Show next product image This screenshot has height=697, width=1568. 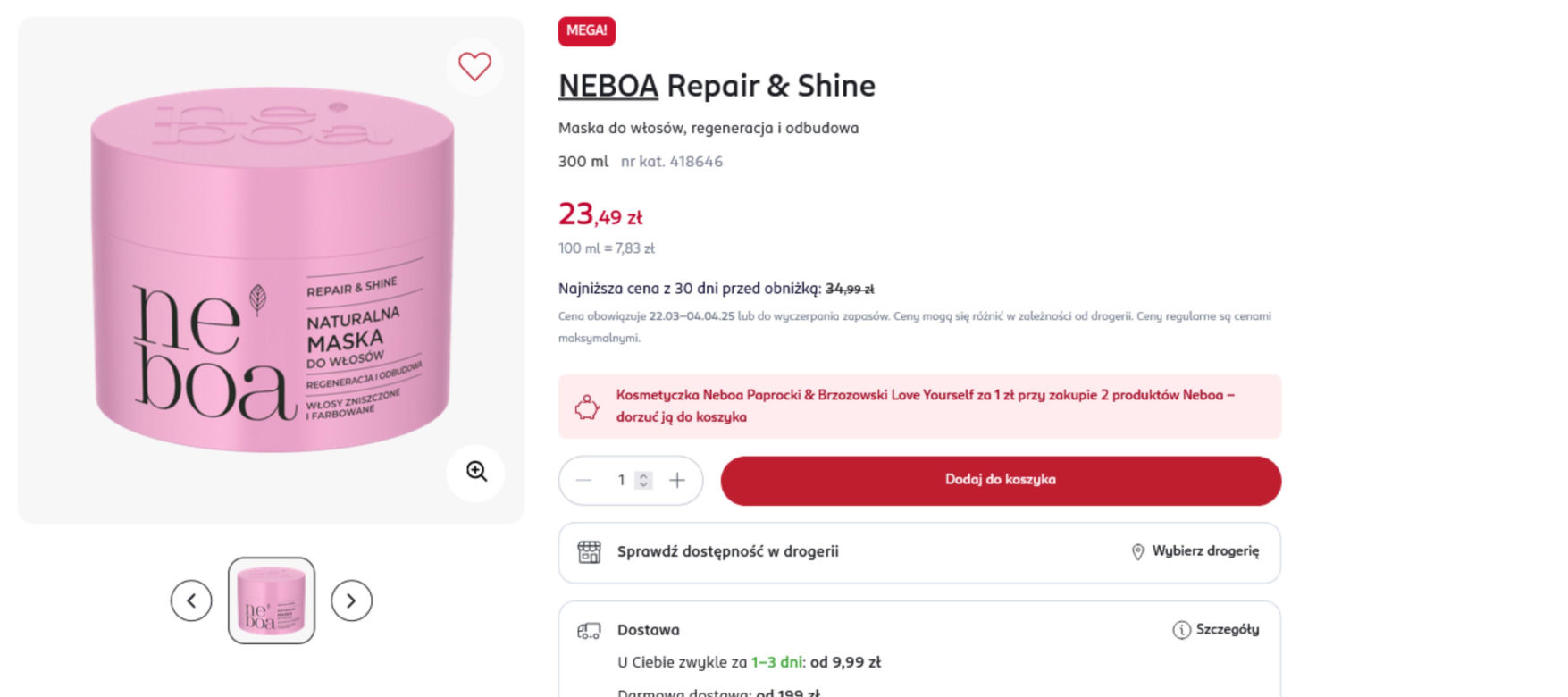click(x=351, y=600)
